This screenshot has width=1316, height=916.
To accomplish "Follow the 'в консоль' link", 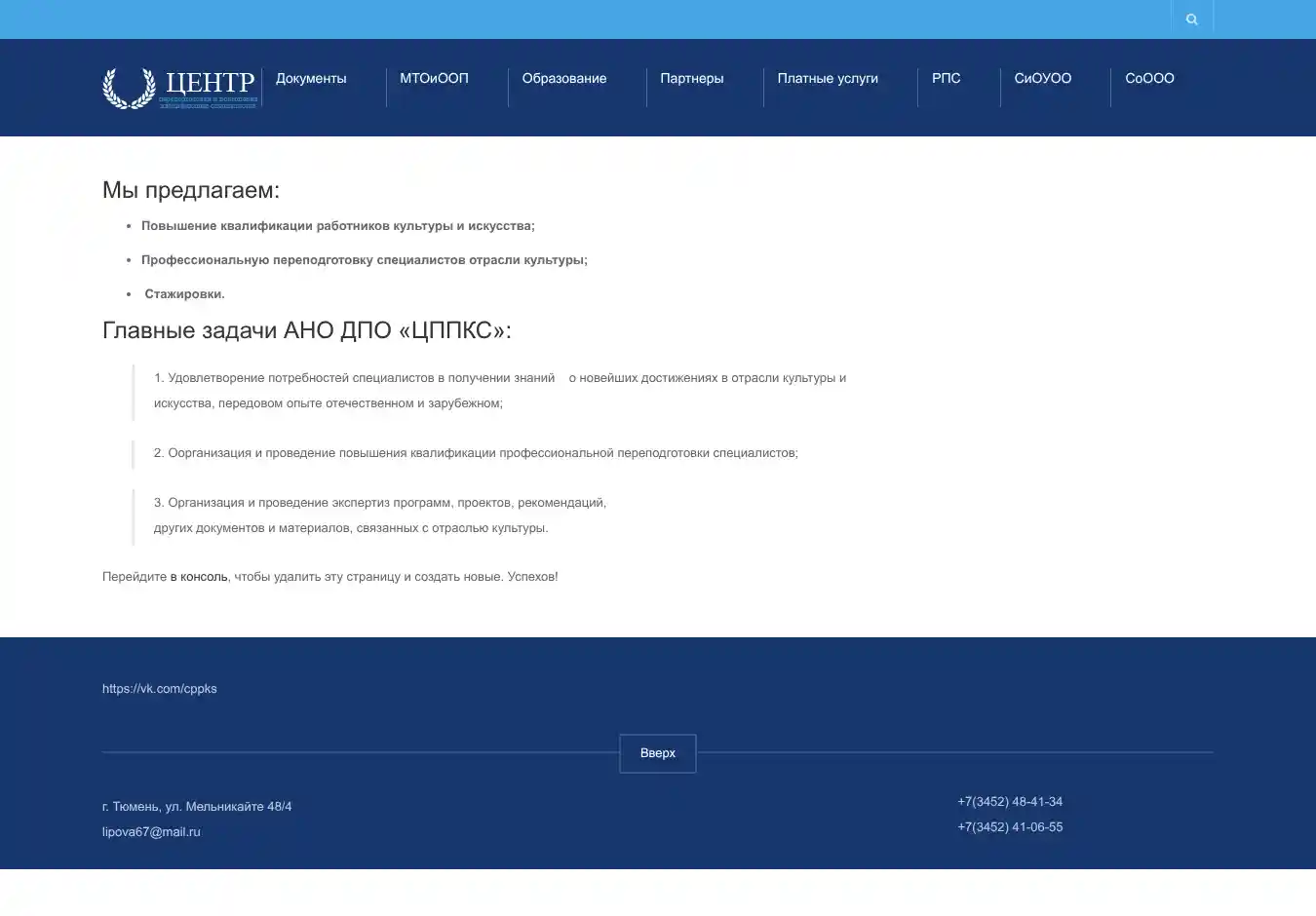I will (x=199, y=577).
